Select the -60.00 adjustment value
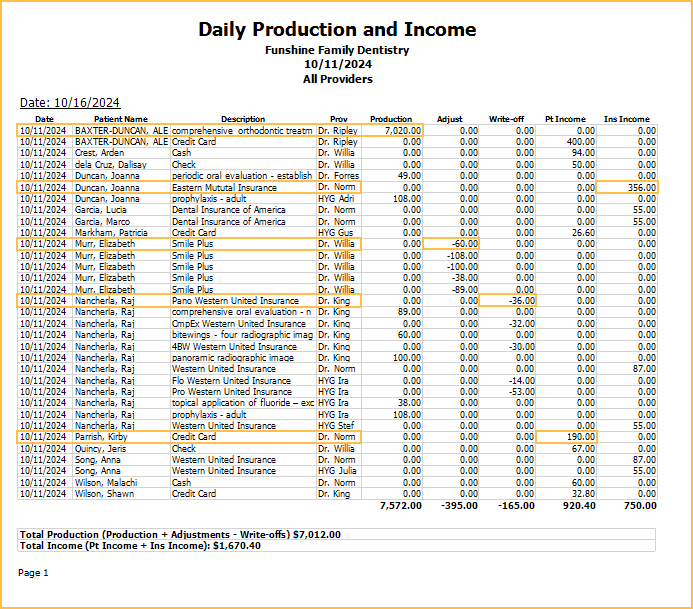This screenshot has width=693, height=609. tap(451, 243)
